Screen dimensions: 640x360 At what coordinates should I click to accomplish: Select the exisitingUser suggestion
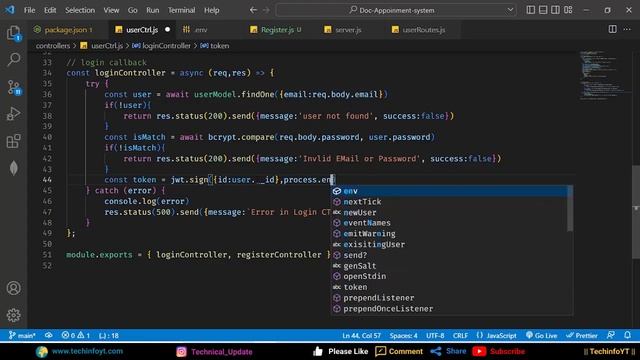[449, 244]
